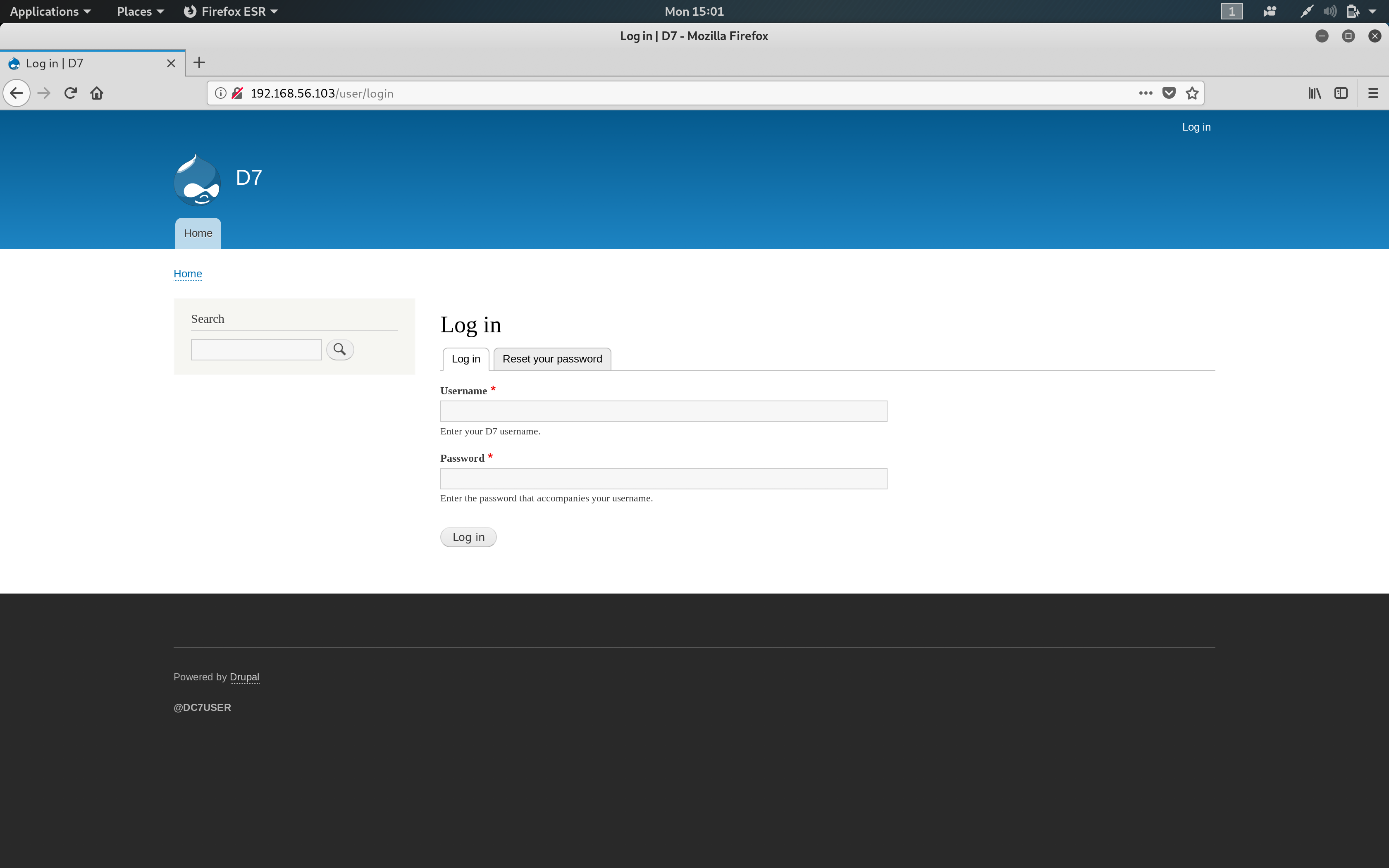The width and height of the screenshot is (1389, 868).
Task: Click the Log in button to submit
Action: [468, 537]
